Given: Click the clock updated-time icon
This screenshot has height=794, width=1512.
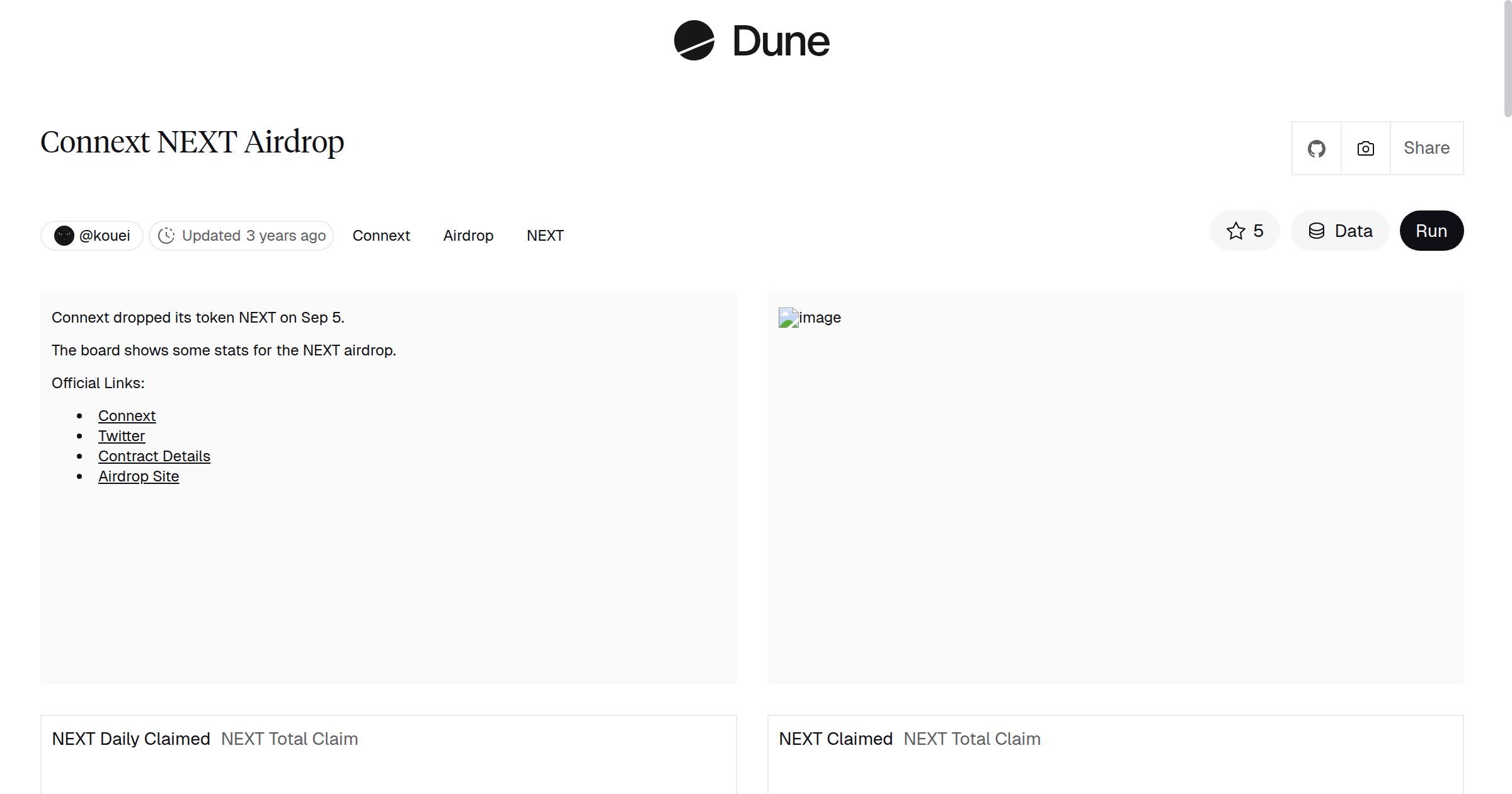Looking at the screenshot, I should tap(166, 236).
